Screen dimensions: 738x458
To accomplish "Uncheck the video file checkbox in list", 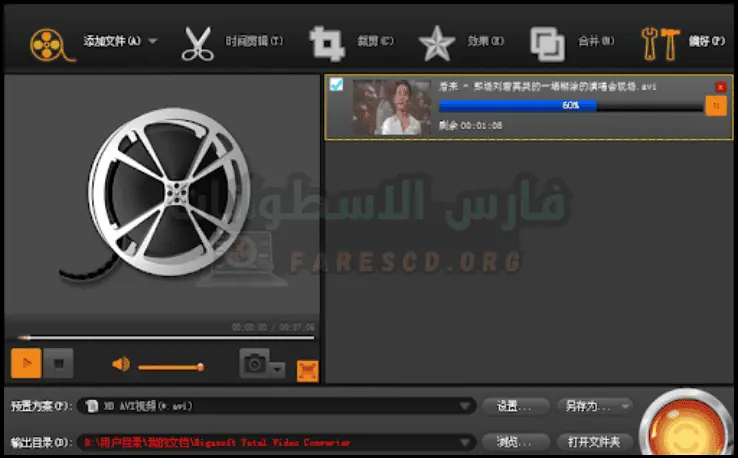I will pyautogui.click(x=336, y=85).
